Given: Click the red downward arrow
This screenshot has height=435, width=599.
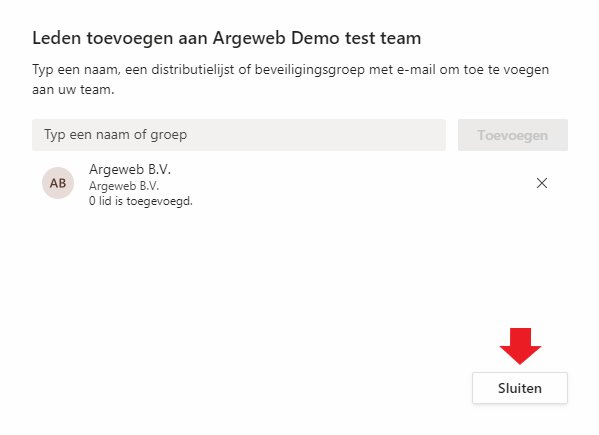Looking at the screenshot, I should [x=520, y=346].
